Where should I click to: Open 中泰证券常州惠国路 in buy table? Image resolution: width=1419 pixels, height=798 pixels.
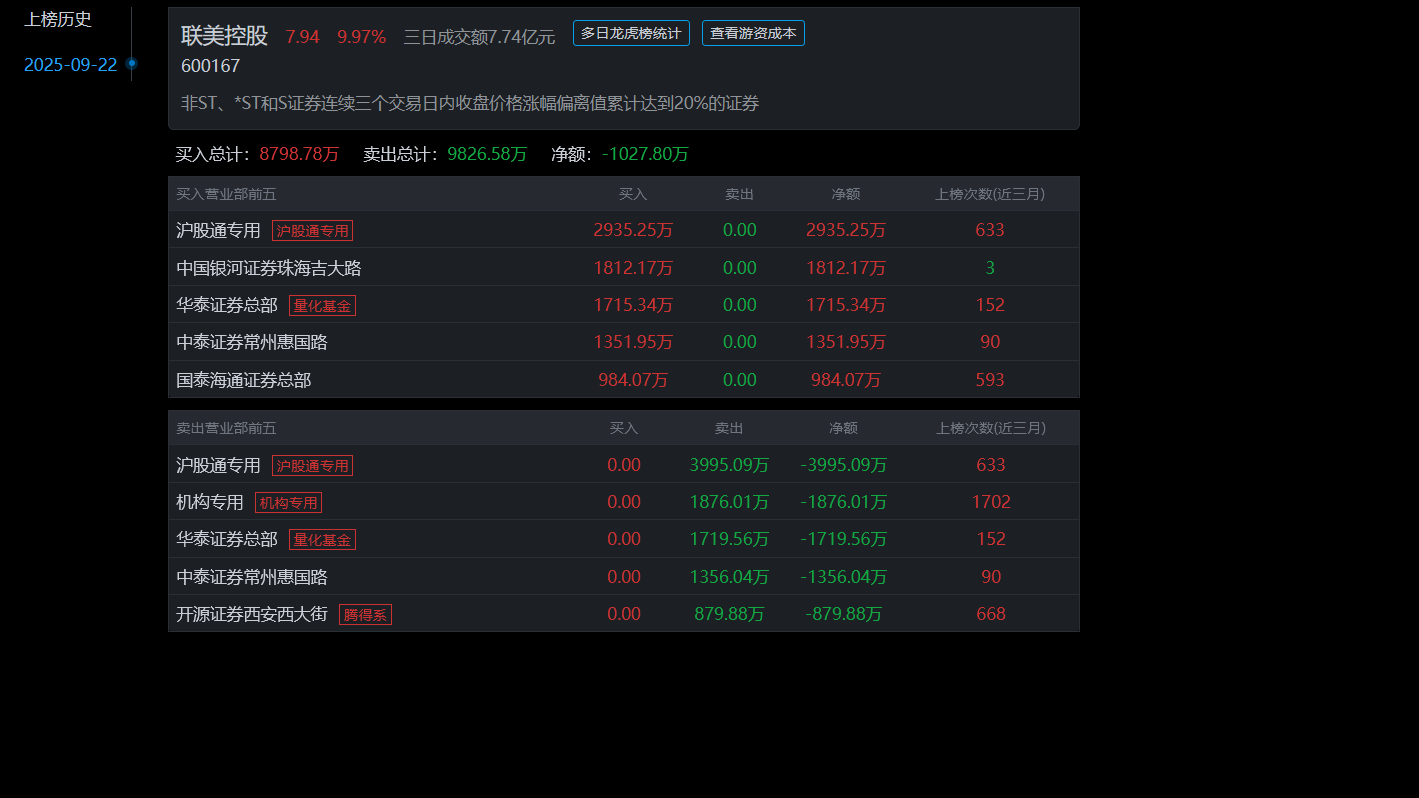pyautogui.click(x=252, y=342)
